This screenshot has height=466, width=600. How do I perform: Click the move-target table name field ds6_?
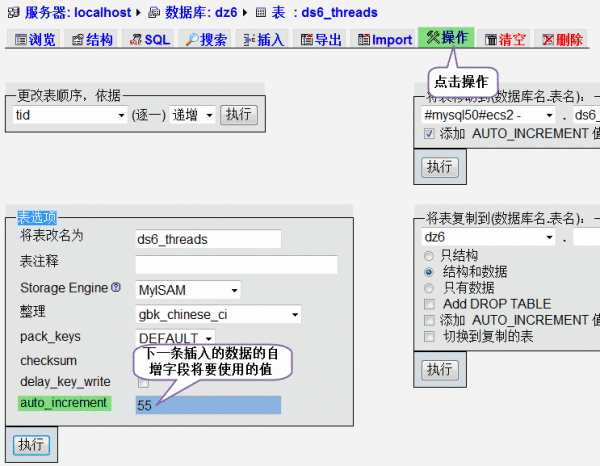click(x=587, y=115)
